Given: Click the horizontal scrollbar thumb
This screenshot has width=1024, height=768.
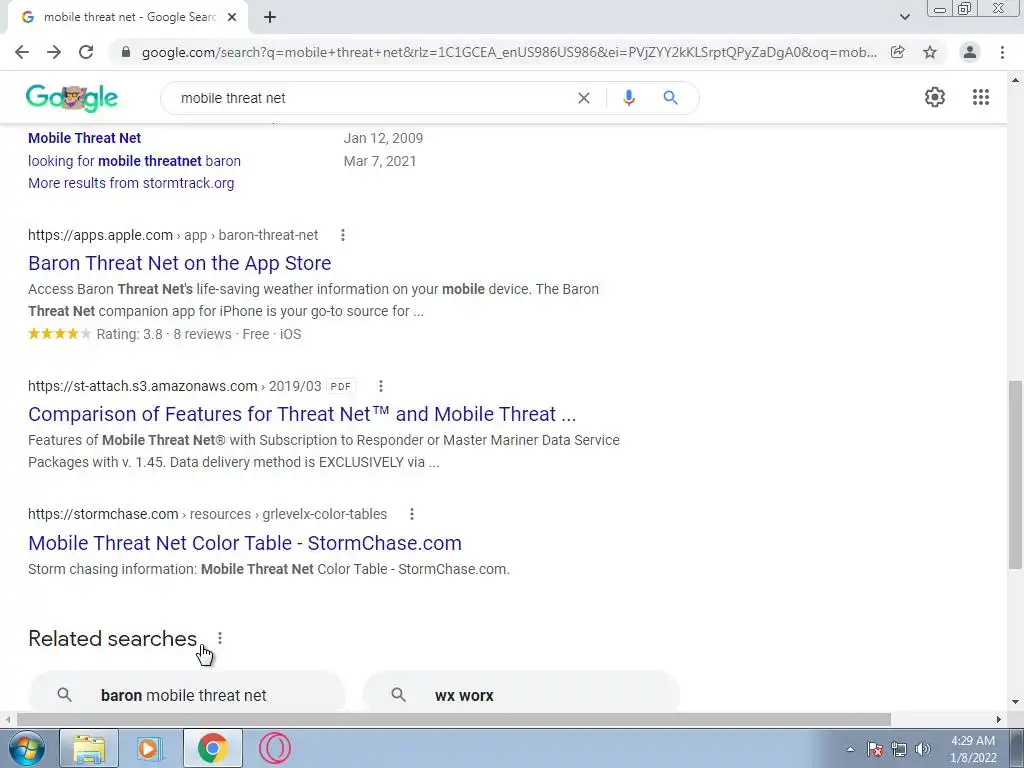Looking at the screenshot, I should [x=454, y=720].
